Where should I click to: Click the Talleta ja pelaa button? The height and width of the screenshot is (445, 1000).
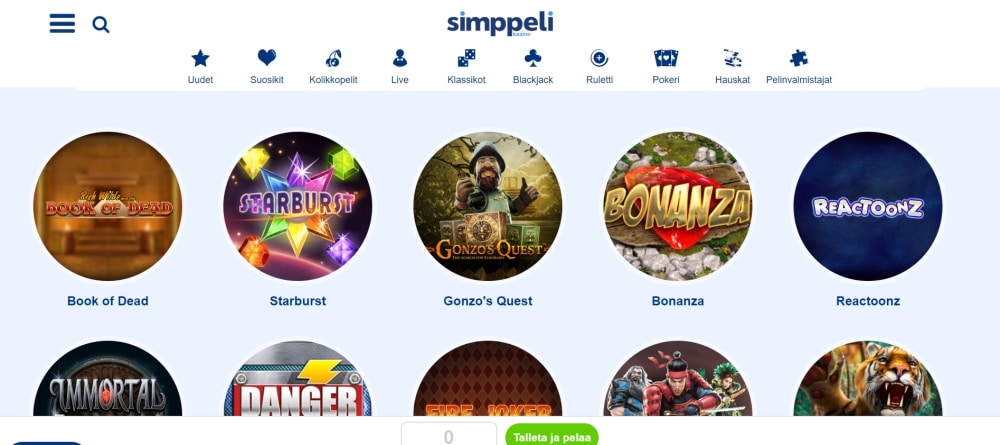click(x=552, y=435)
